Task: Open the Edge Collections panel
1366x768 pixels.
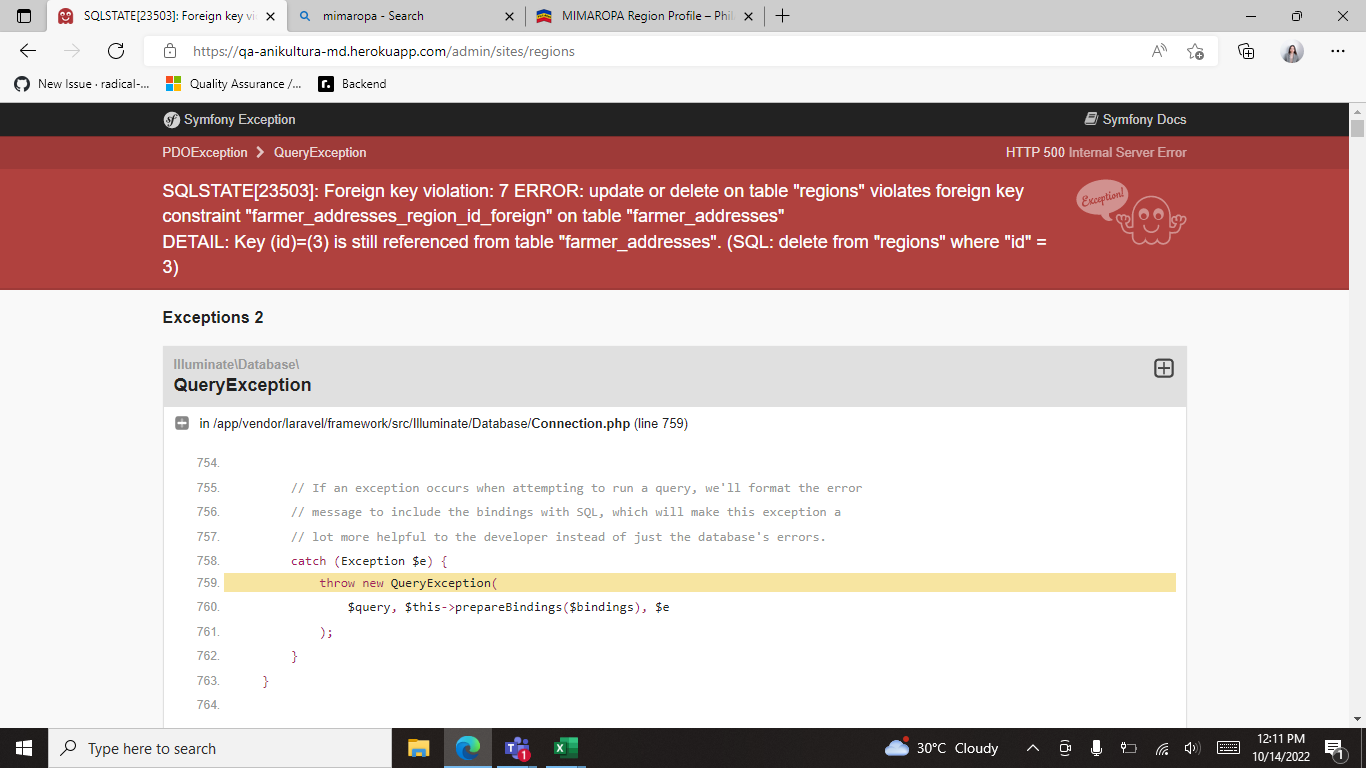Action: [x=1246, y=51]
